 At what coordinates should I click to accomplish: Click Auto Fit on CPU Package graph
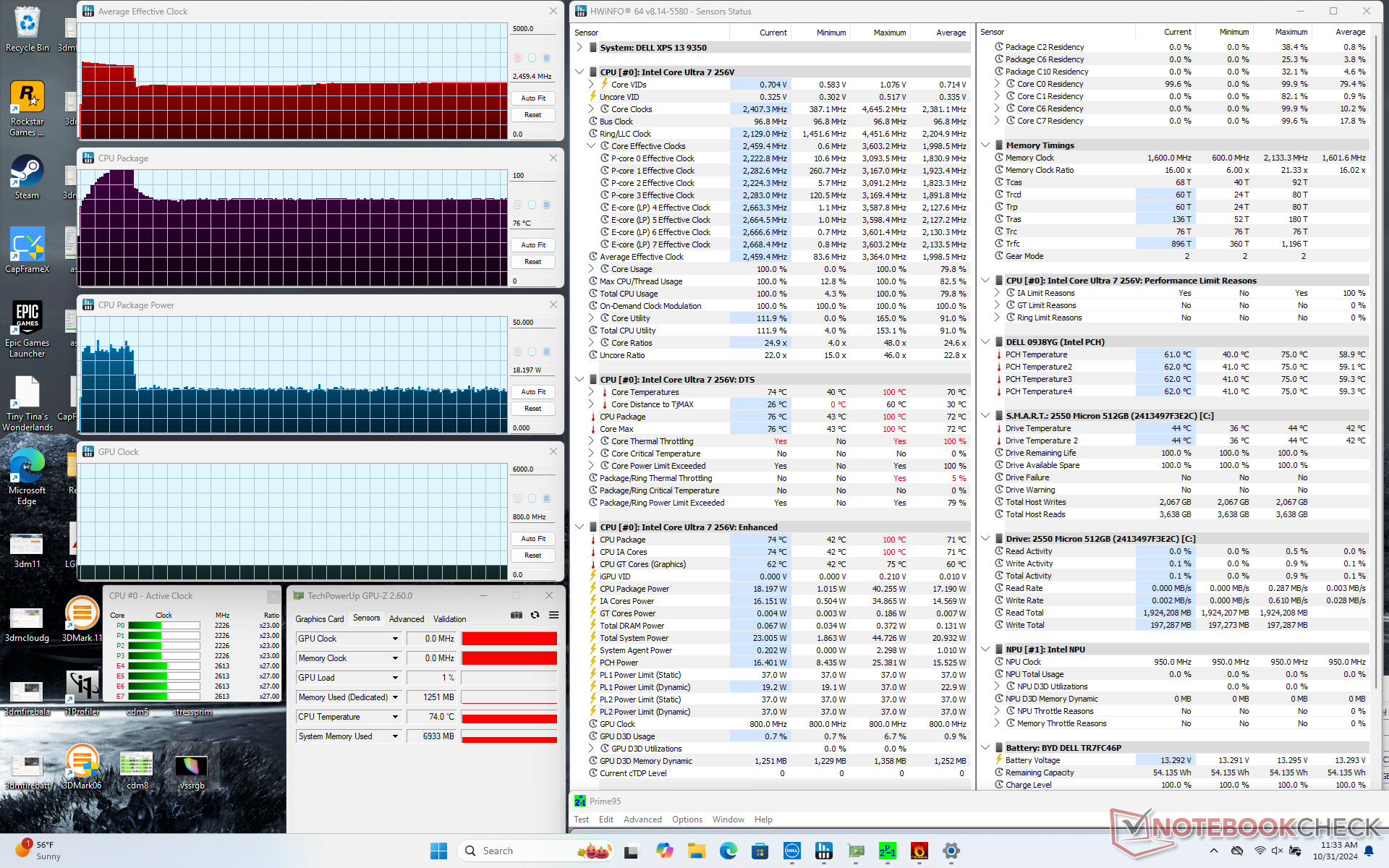pos(533,245)
